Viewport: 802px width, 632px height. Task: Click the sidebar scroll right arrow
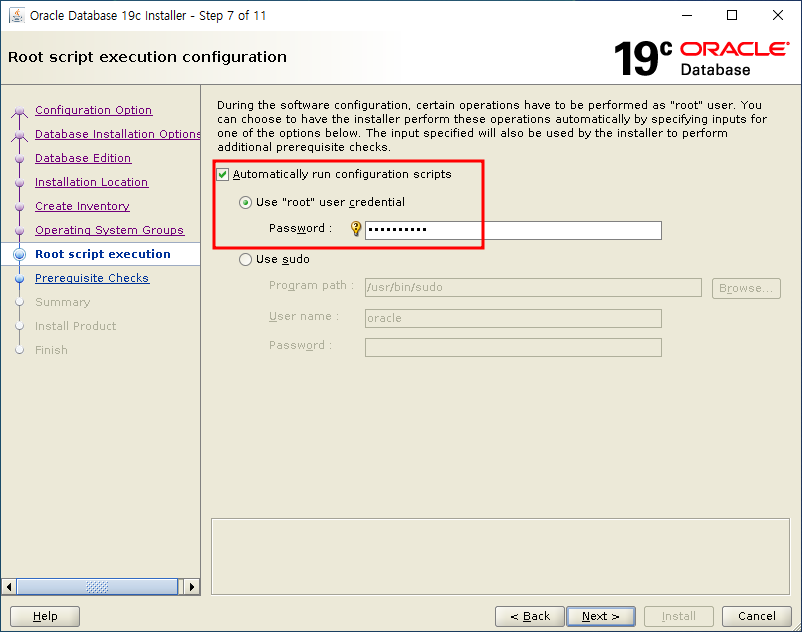coord(191,586)
